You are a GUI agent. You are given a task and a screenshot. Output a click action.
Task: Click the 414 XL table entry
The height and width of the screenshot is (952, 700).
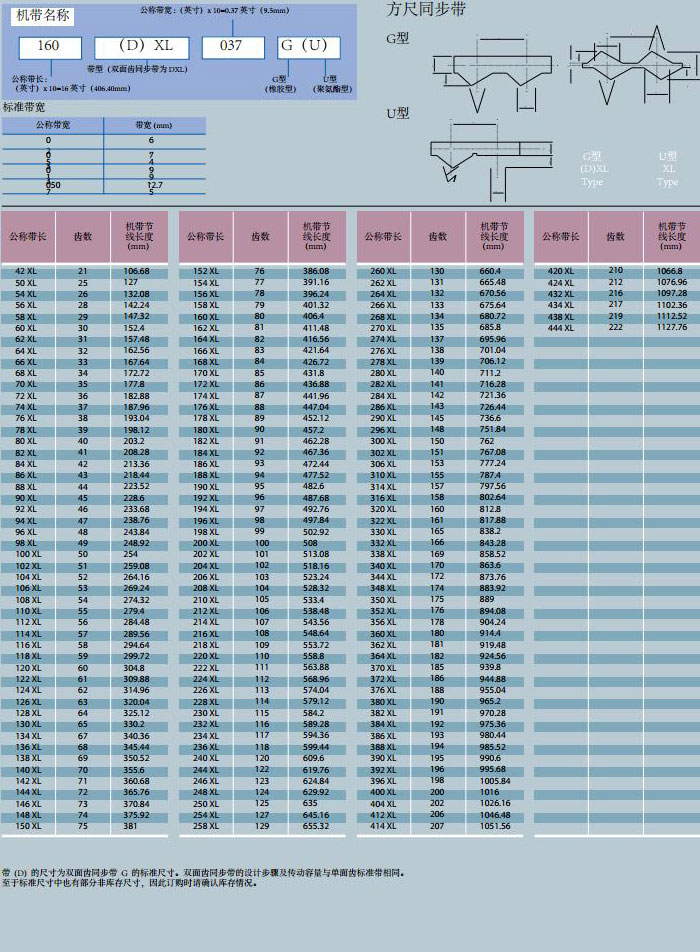(x=384, y=826)
